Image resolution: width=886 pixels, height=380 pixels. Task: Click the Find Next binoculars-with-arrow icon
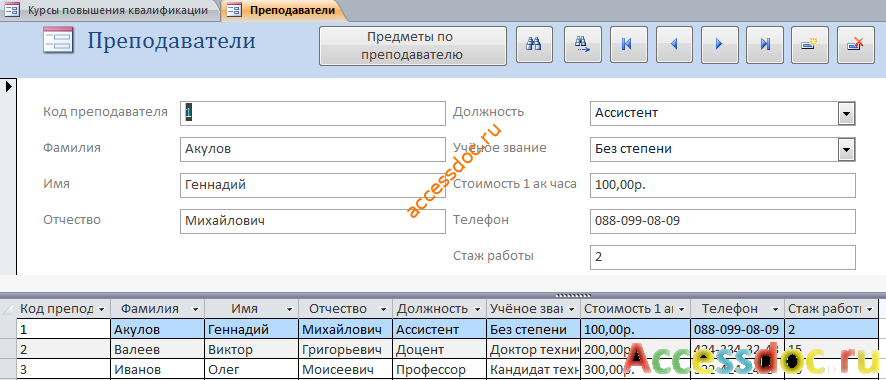[582, 44]
